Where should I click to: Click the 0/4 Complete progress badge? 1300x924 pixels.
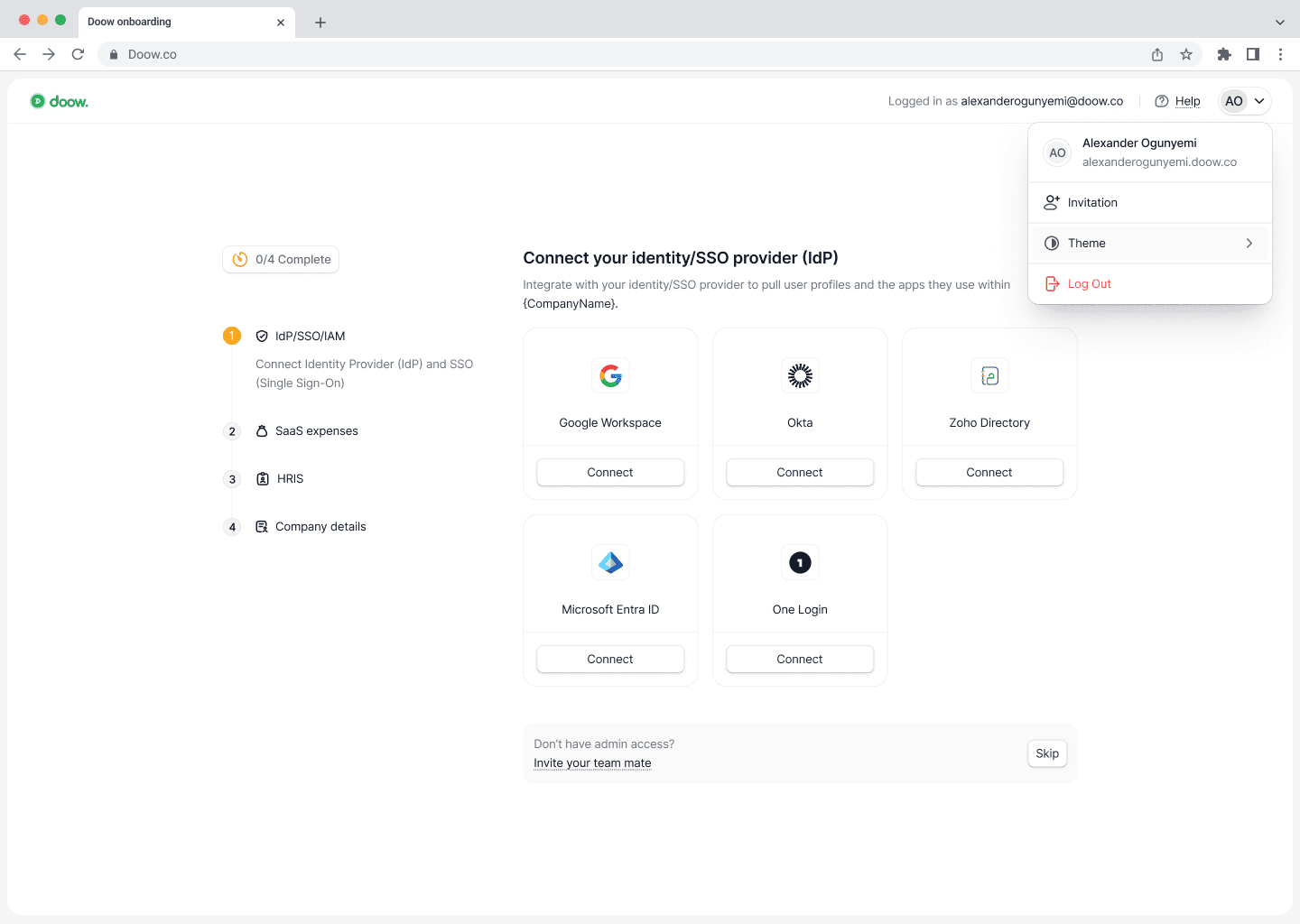coord(281,260)
